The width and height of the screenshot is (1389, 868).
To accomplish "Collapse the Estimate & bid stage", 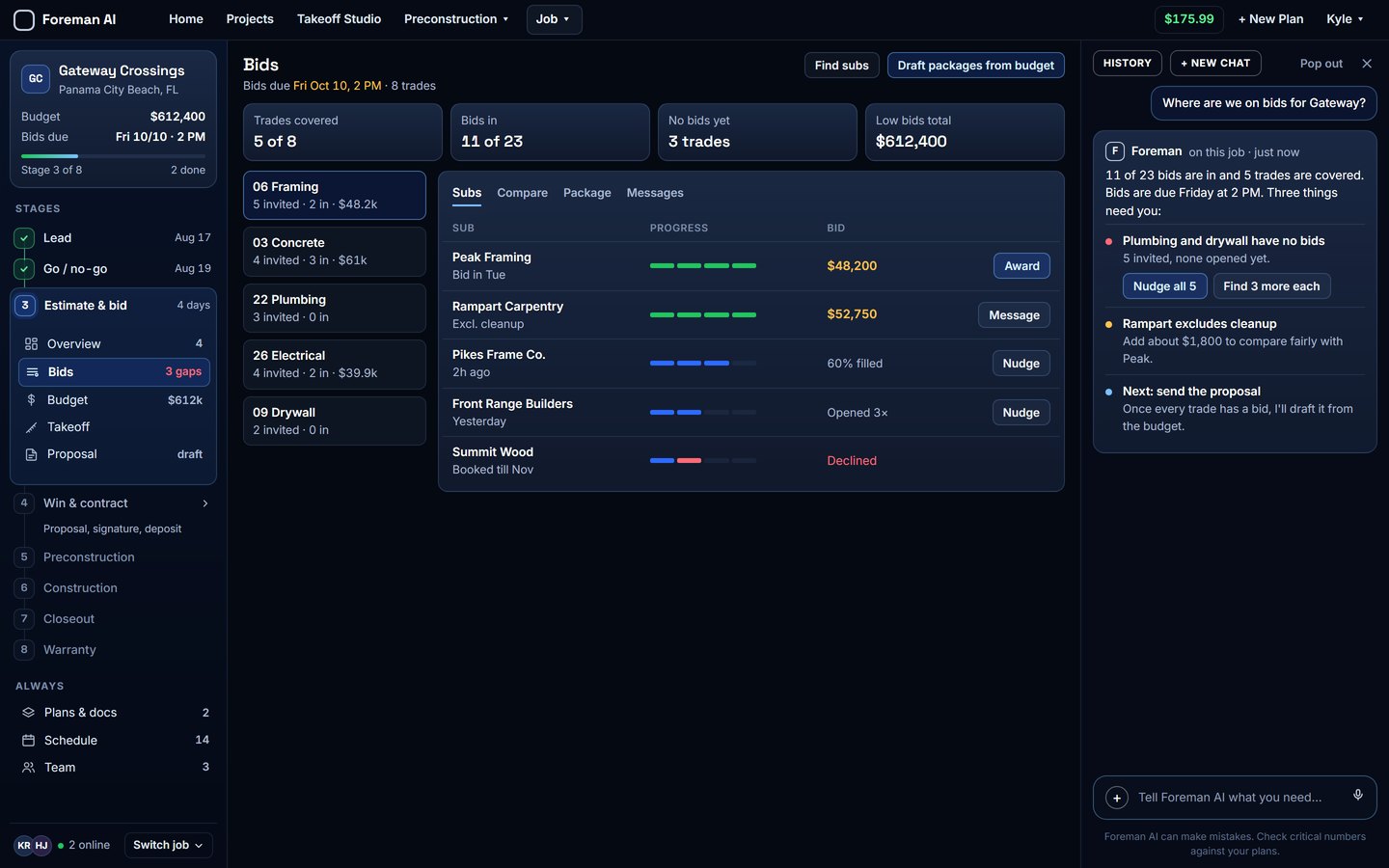I will pyautogui.click(x=113, y=306).
